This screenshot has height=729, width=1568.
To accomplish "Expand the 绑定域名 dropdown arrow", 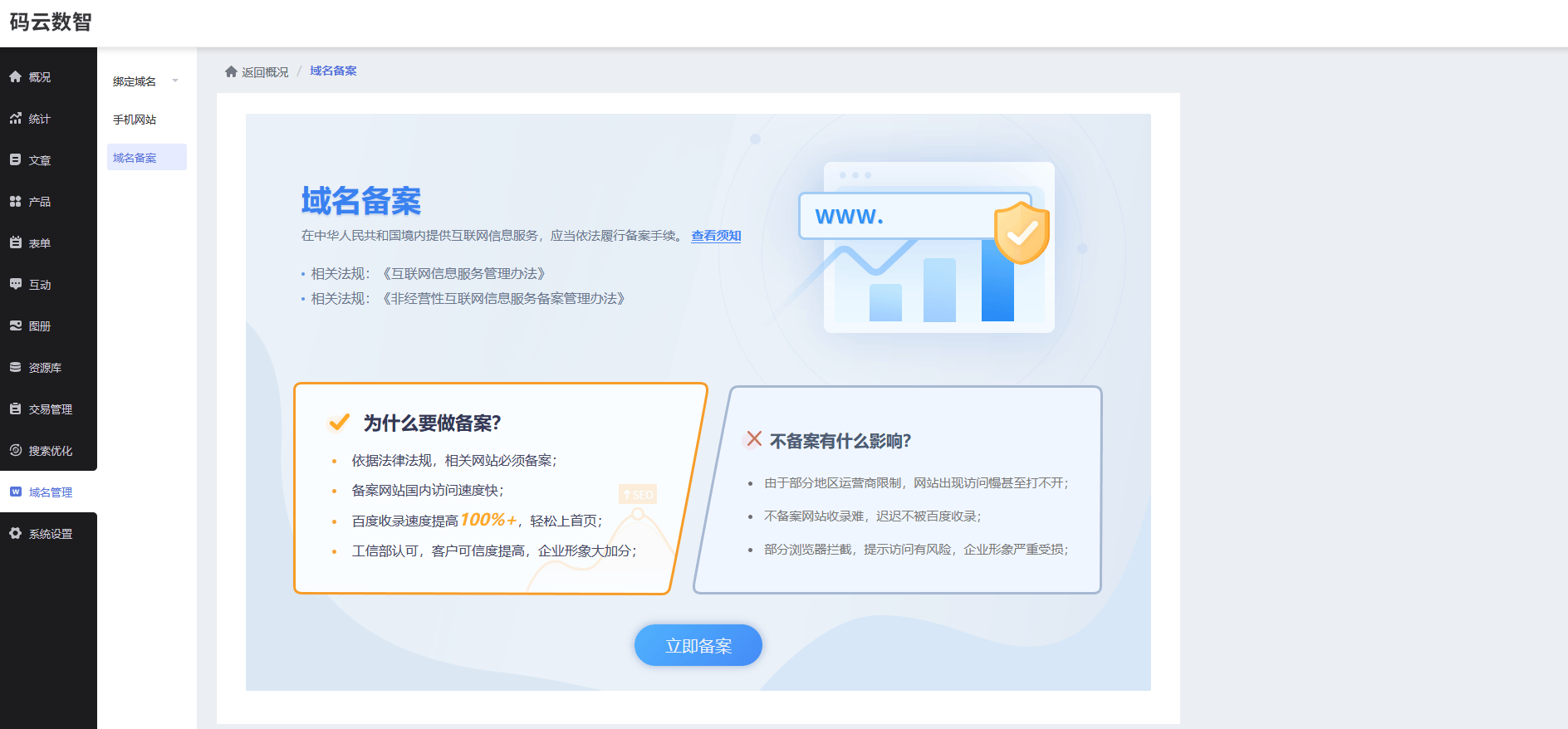I will [175, 81].
